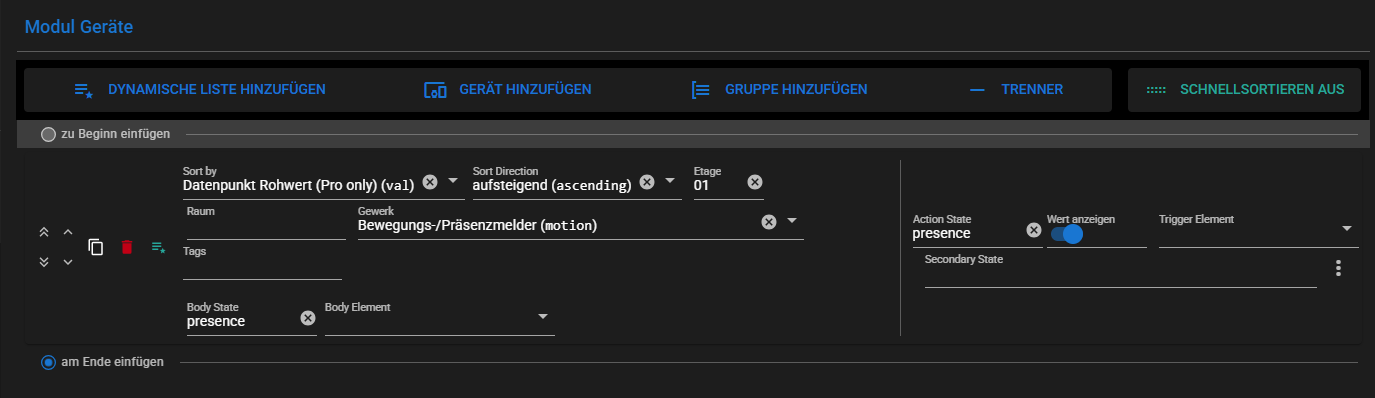Clear the Gewerk selection

769,222
